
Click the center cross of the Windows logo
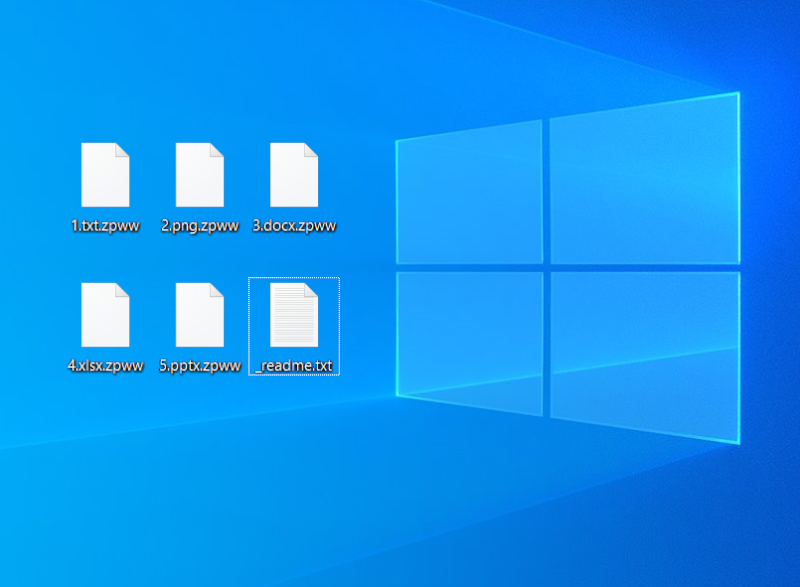[547, 267]
